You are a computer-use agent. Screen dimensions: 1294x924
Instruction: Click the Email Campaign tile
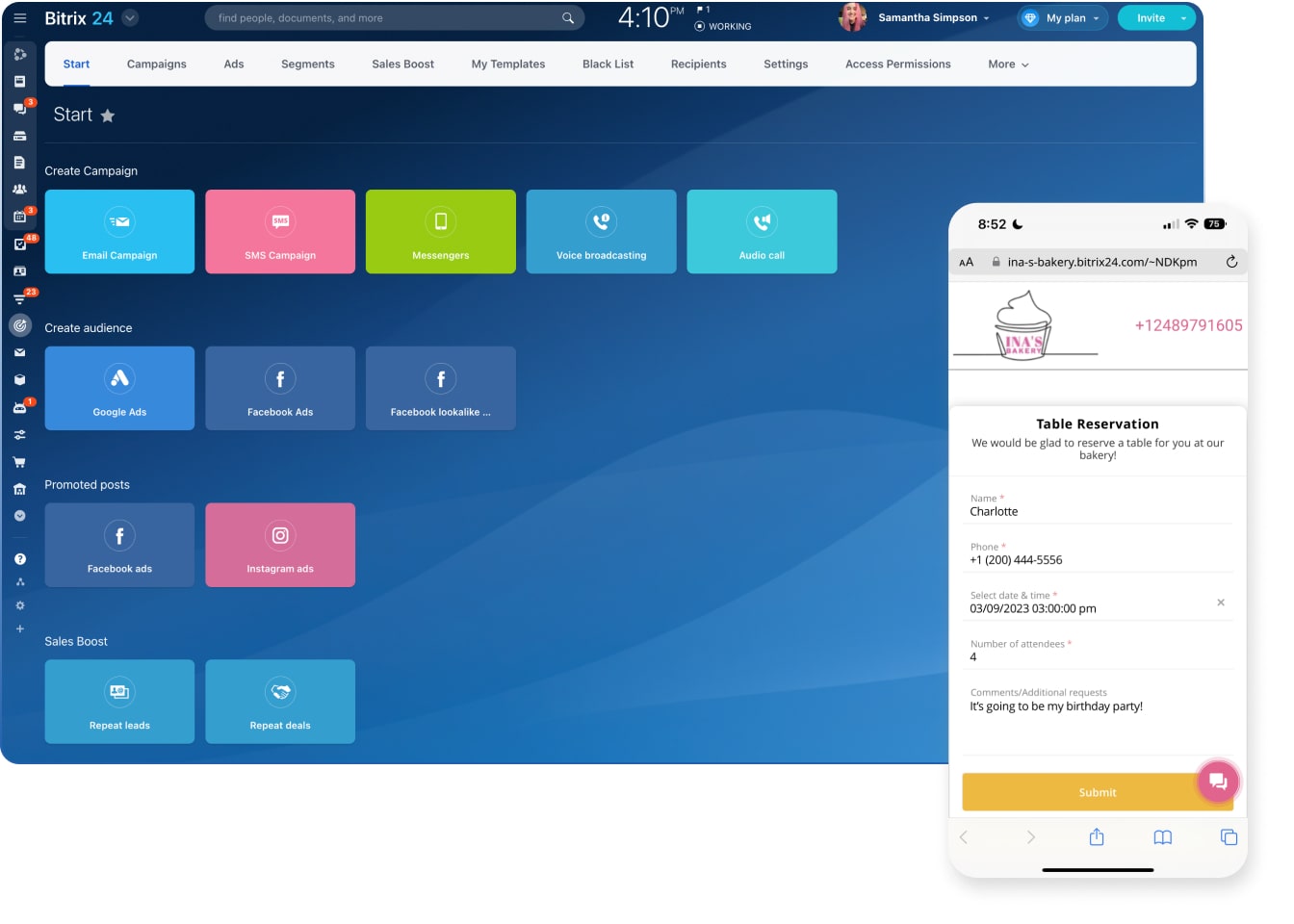coord(119,231)
